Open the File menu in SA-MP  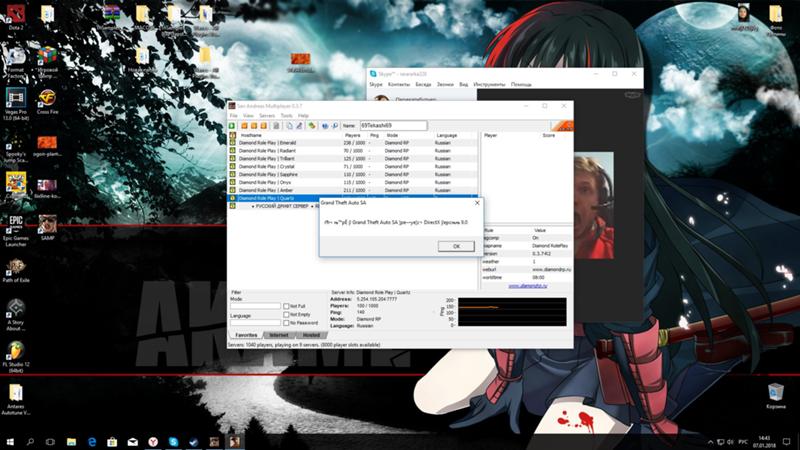(x=233, y=116)
